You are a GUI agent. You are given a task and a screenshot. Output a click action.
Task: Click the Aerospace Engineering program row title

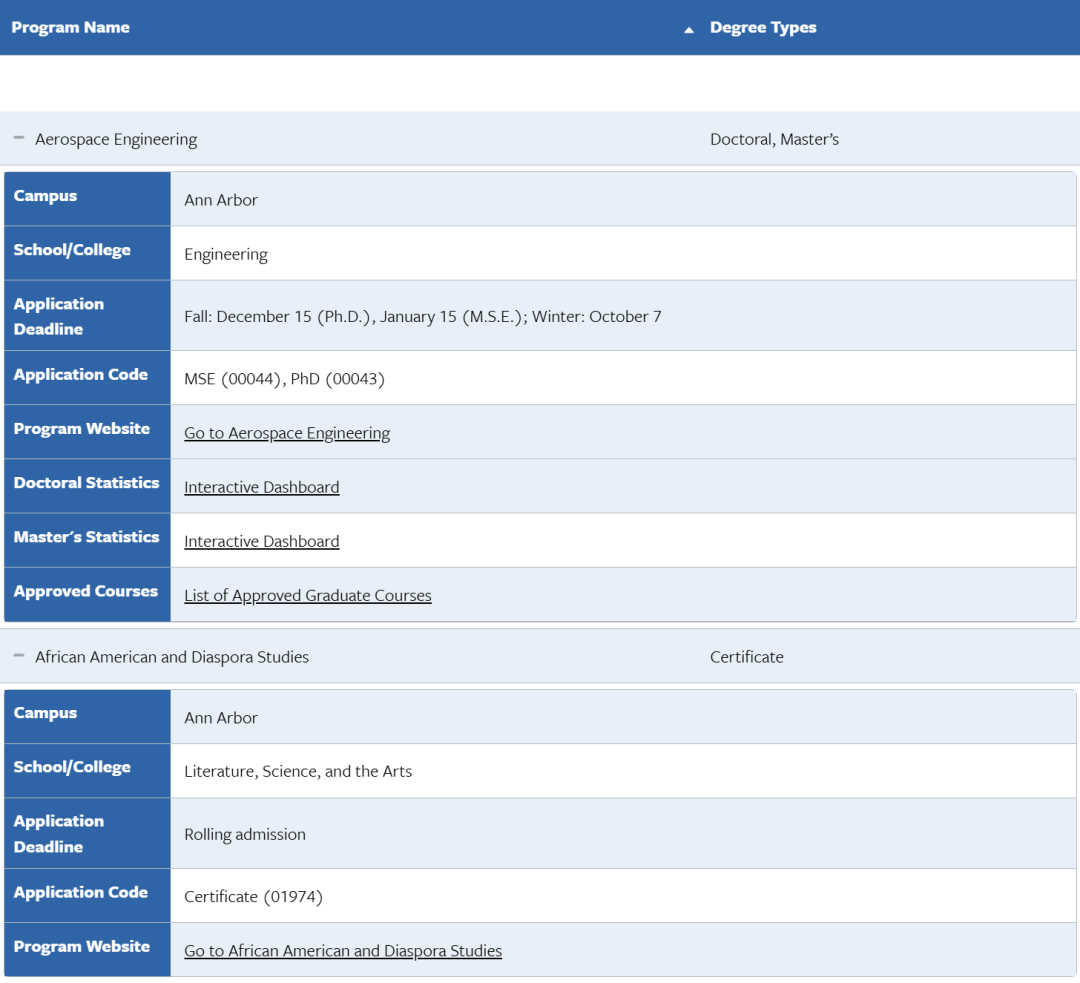point(116,140)
